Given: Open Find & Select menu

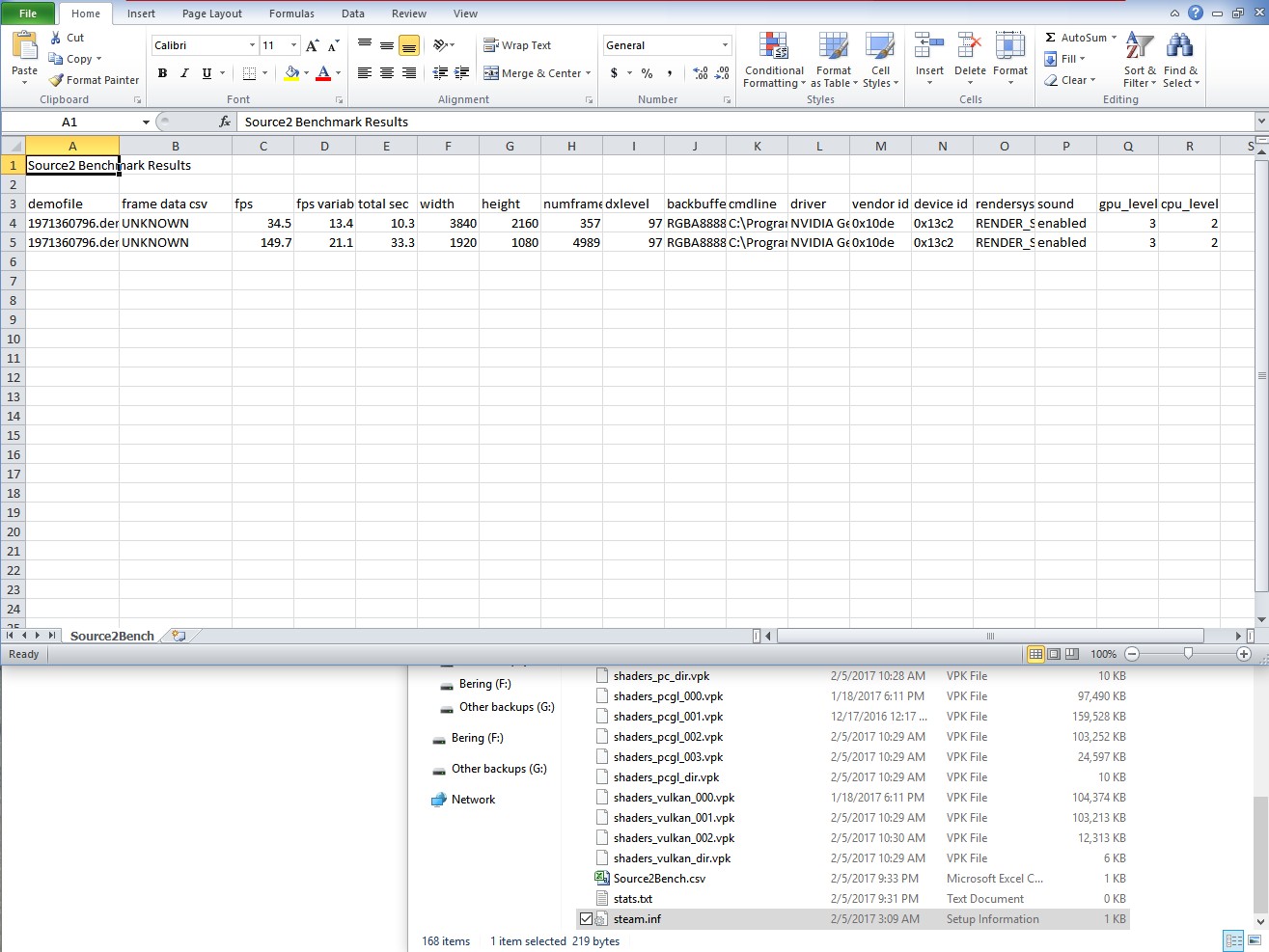Looking at the screenshot, I should pyautogui.click(x=1180, y=60).
